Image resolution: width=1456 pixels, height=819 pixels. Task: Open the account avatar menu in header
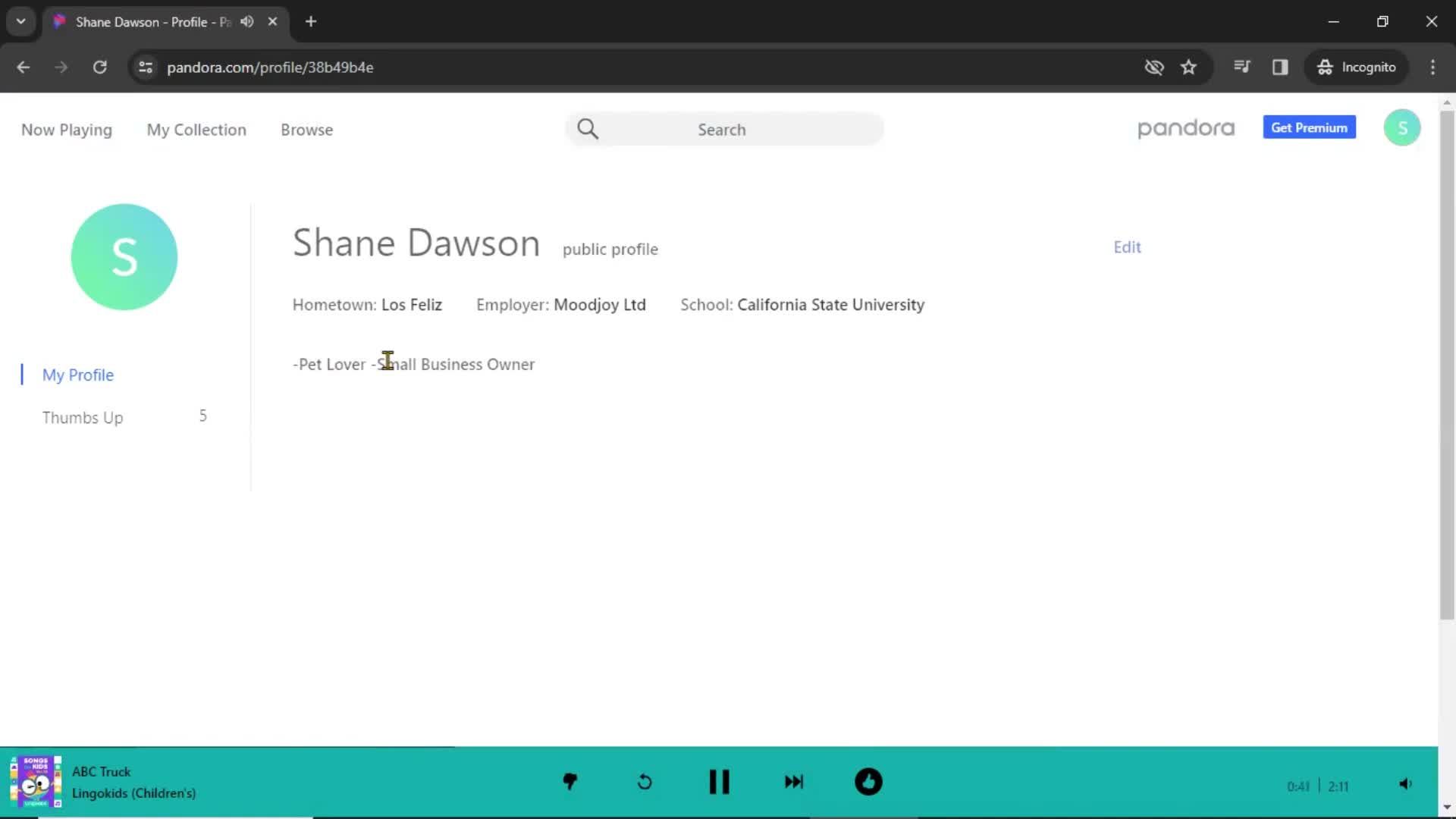tap(1402, 128)
